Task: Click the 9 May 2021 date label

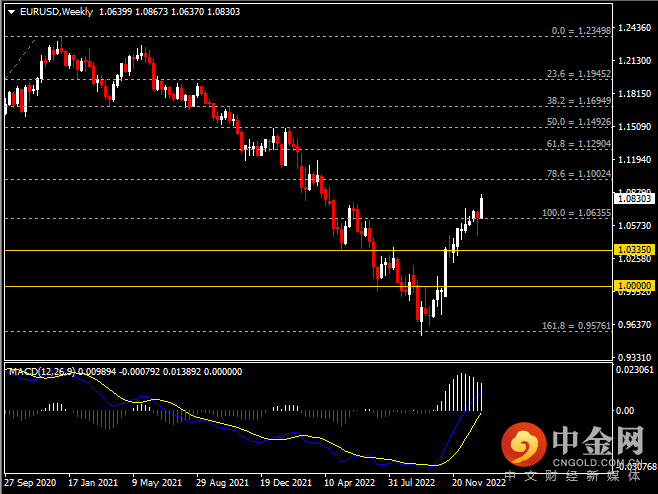Action: (x=157, y=483)
